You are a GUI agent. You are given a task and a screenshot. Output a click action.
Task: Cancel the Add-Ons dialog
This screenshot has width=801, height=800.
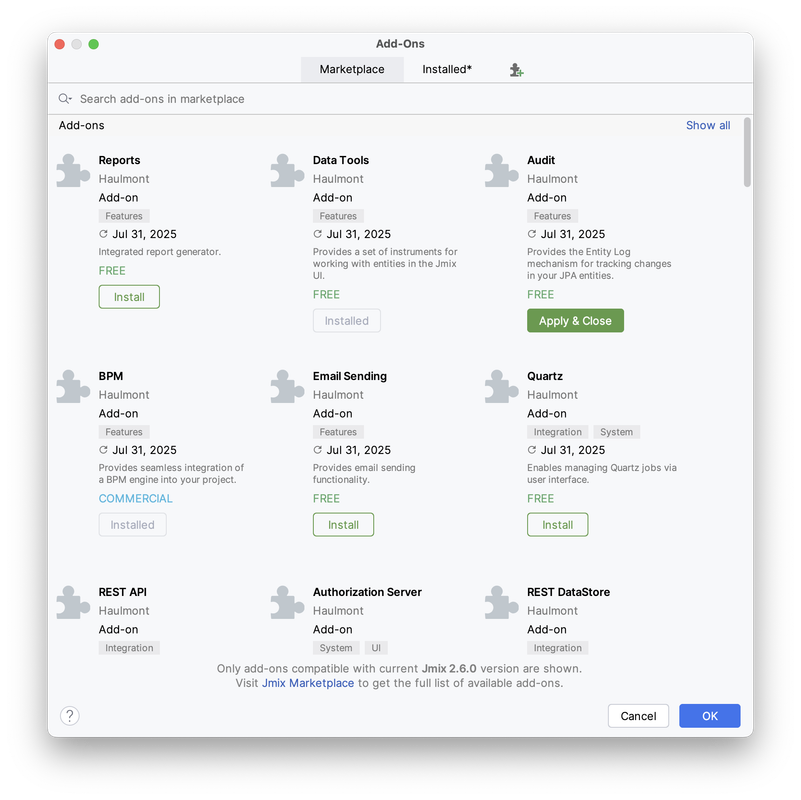638,716
